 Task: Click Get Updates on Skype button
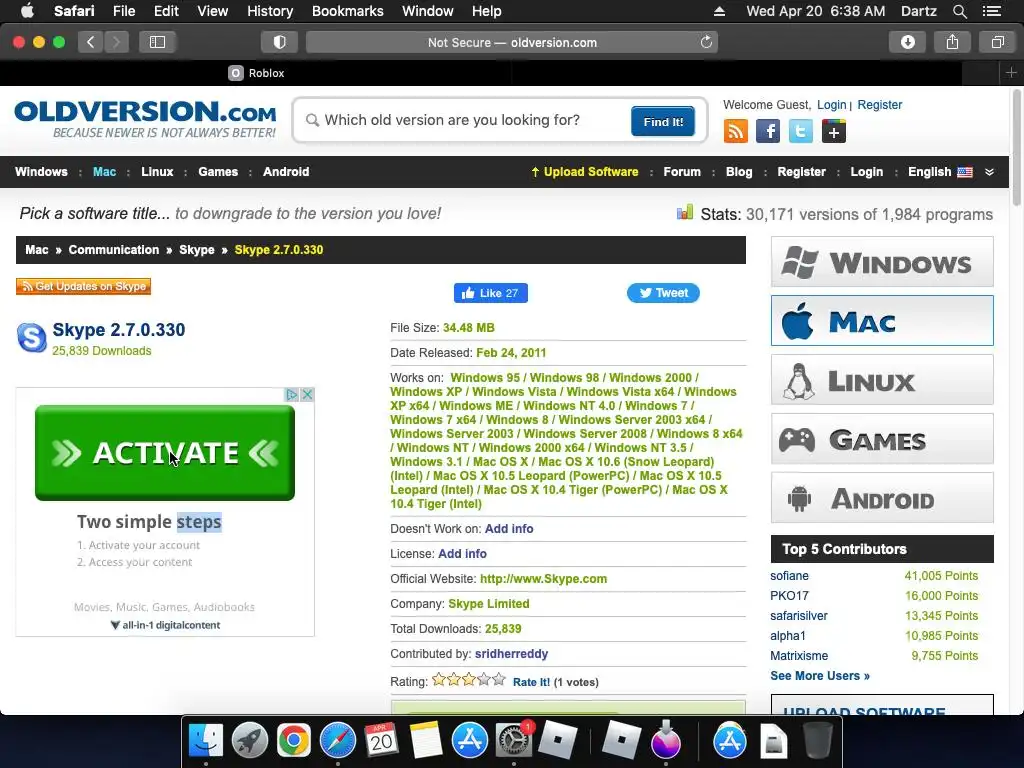84,286
